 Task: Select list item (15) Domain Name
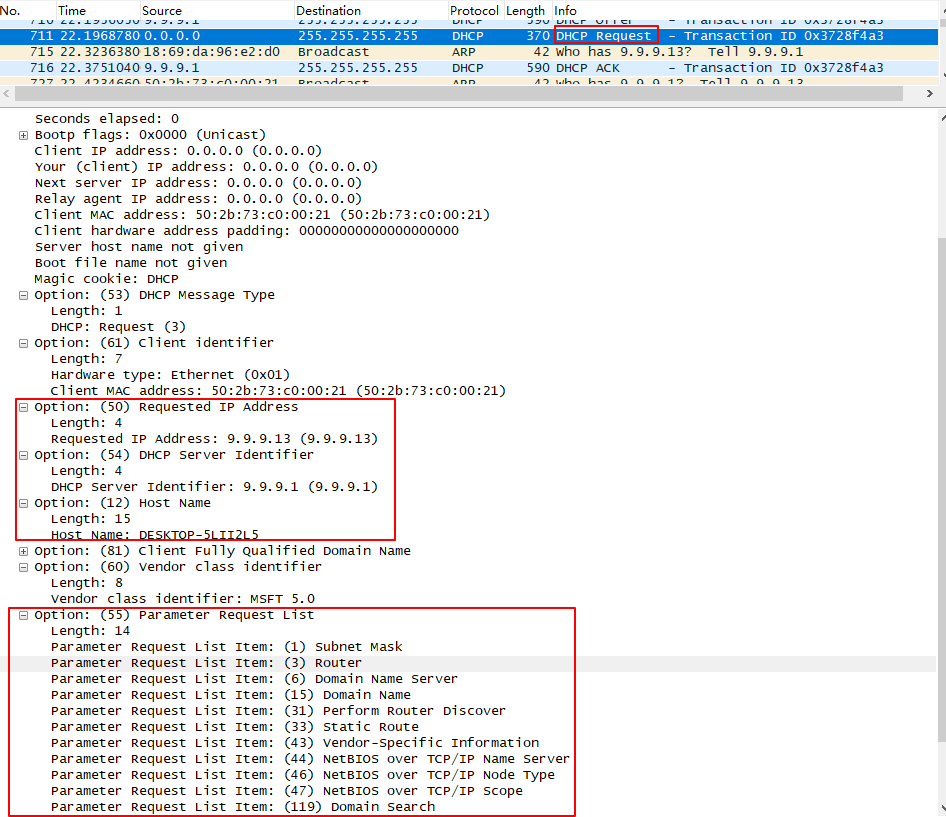(x=231, y=695)
